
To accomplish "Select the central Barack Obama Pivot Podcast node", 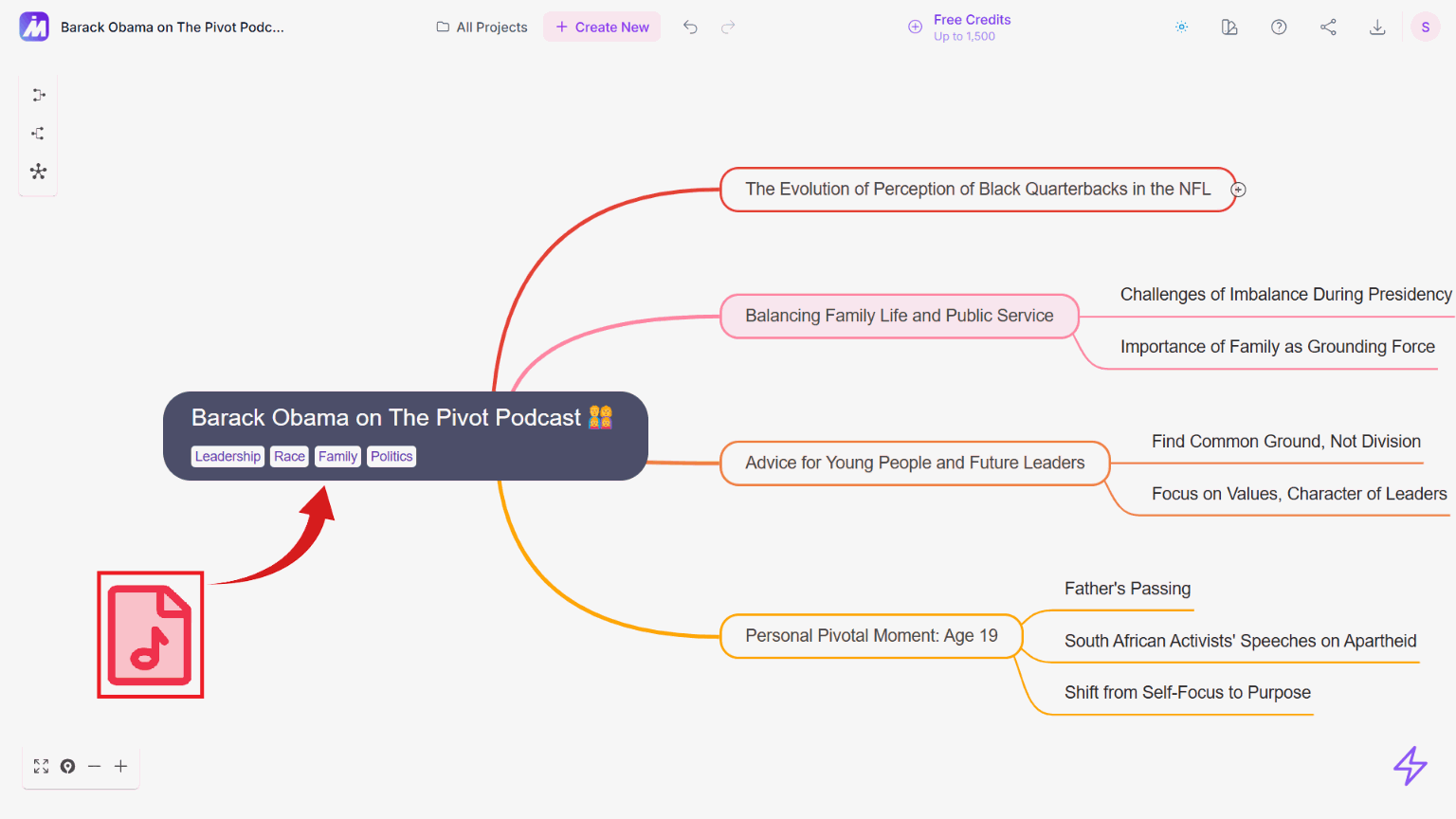I will click(x=406, y=436).
